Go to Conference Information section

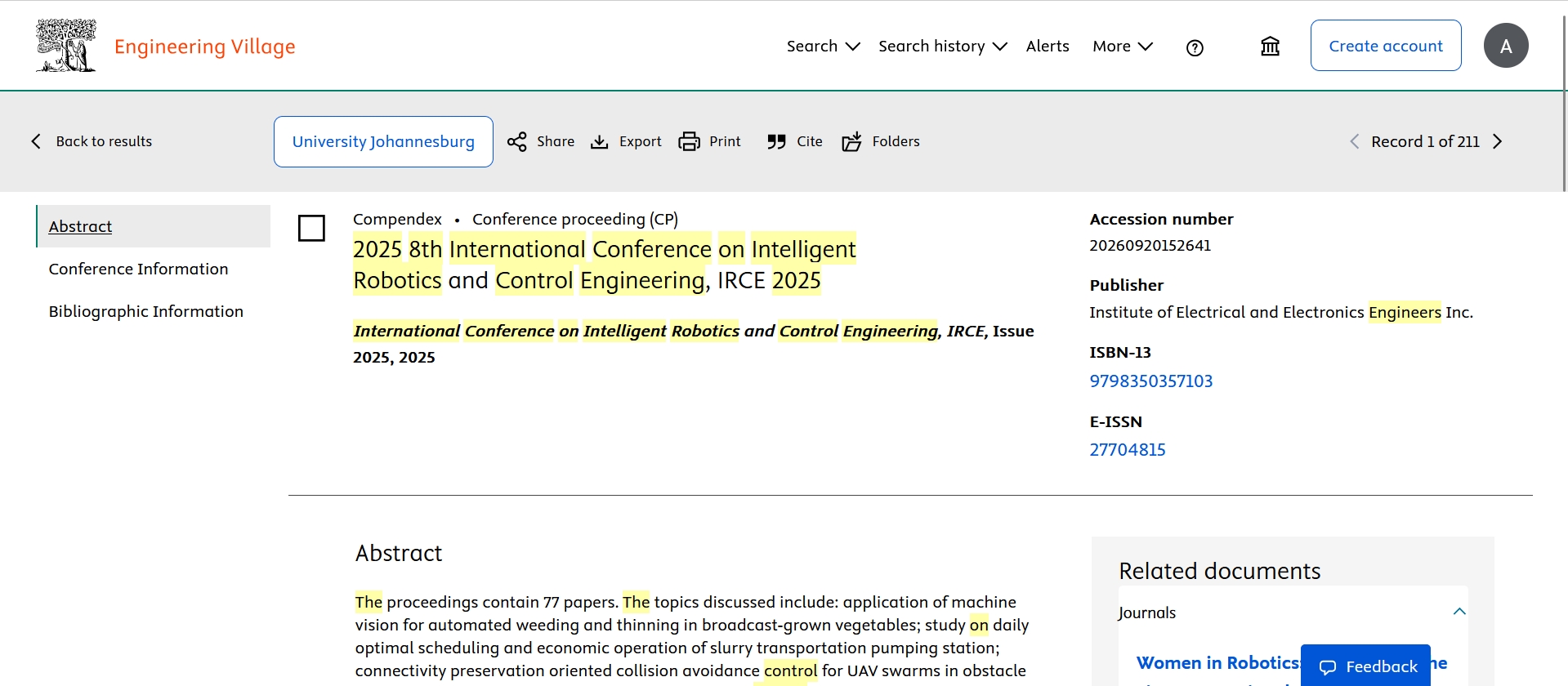point(138,269)
